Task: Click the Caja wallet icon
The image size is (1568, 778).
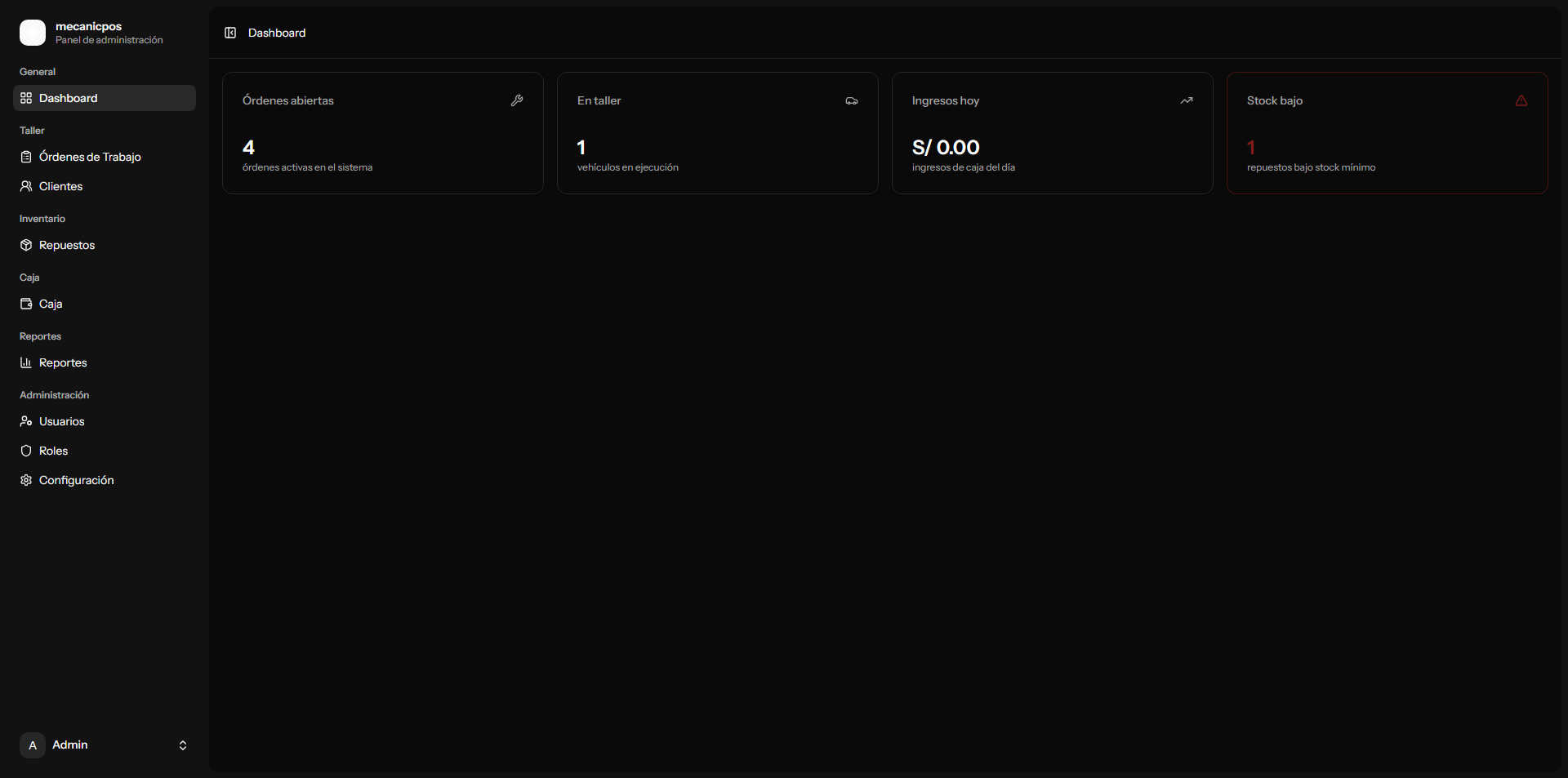Action: [26, 304]
